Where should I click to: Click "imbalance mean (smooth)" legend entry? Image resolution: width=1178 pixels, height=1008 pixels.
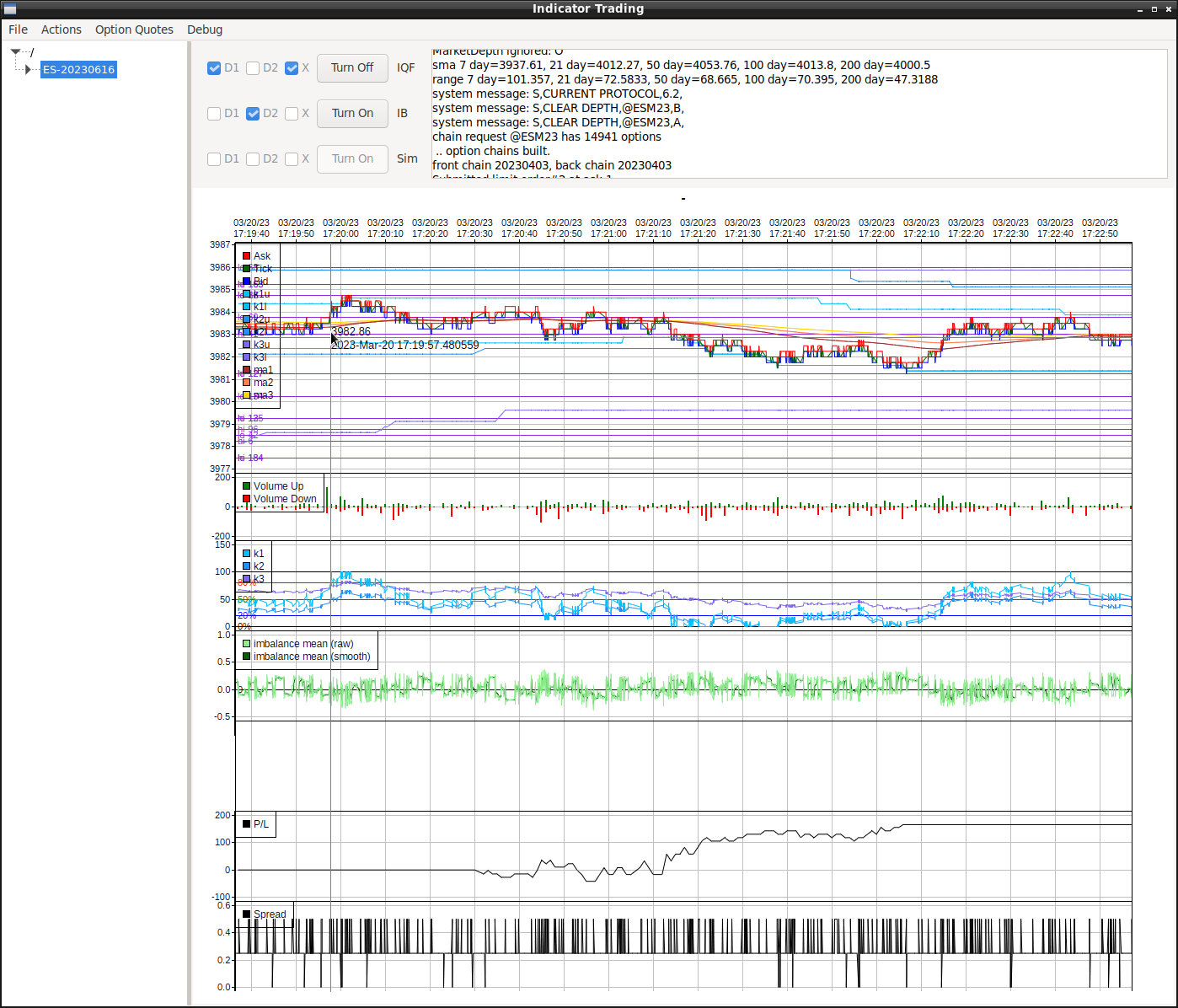point(306,657)
